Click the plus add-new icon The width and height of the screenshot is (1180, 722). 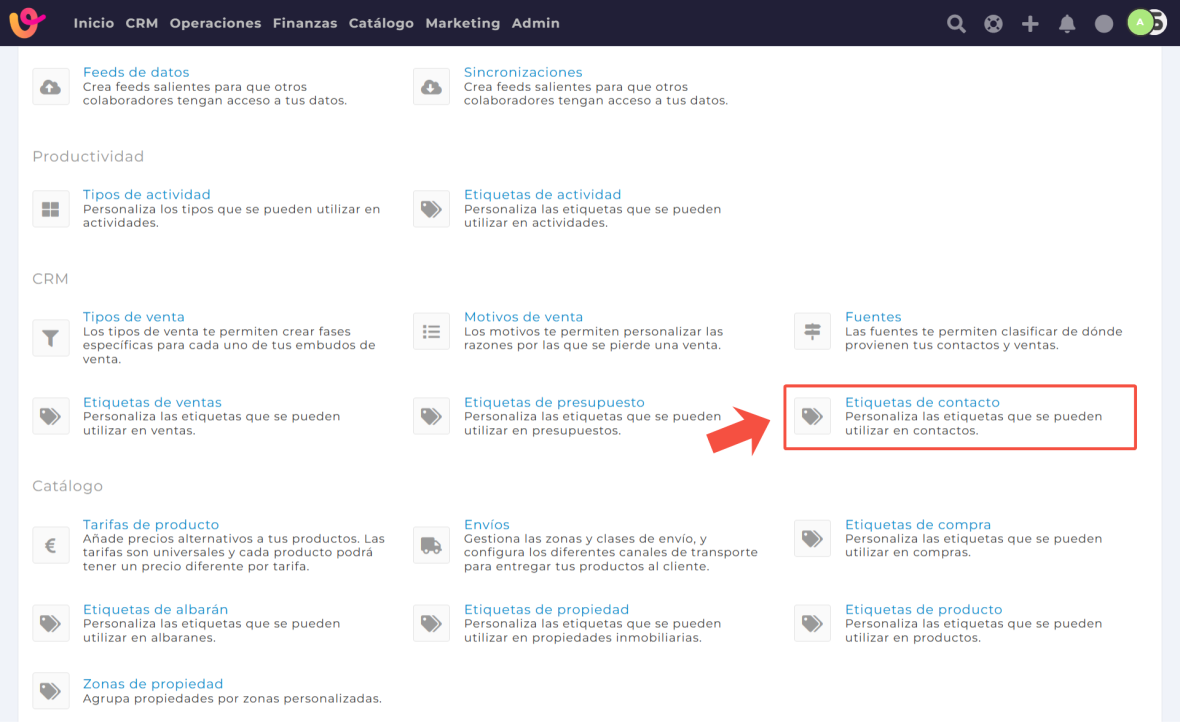point(1030,24)
